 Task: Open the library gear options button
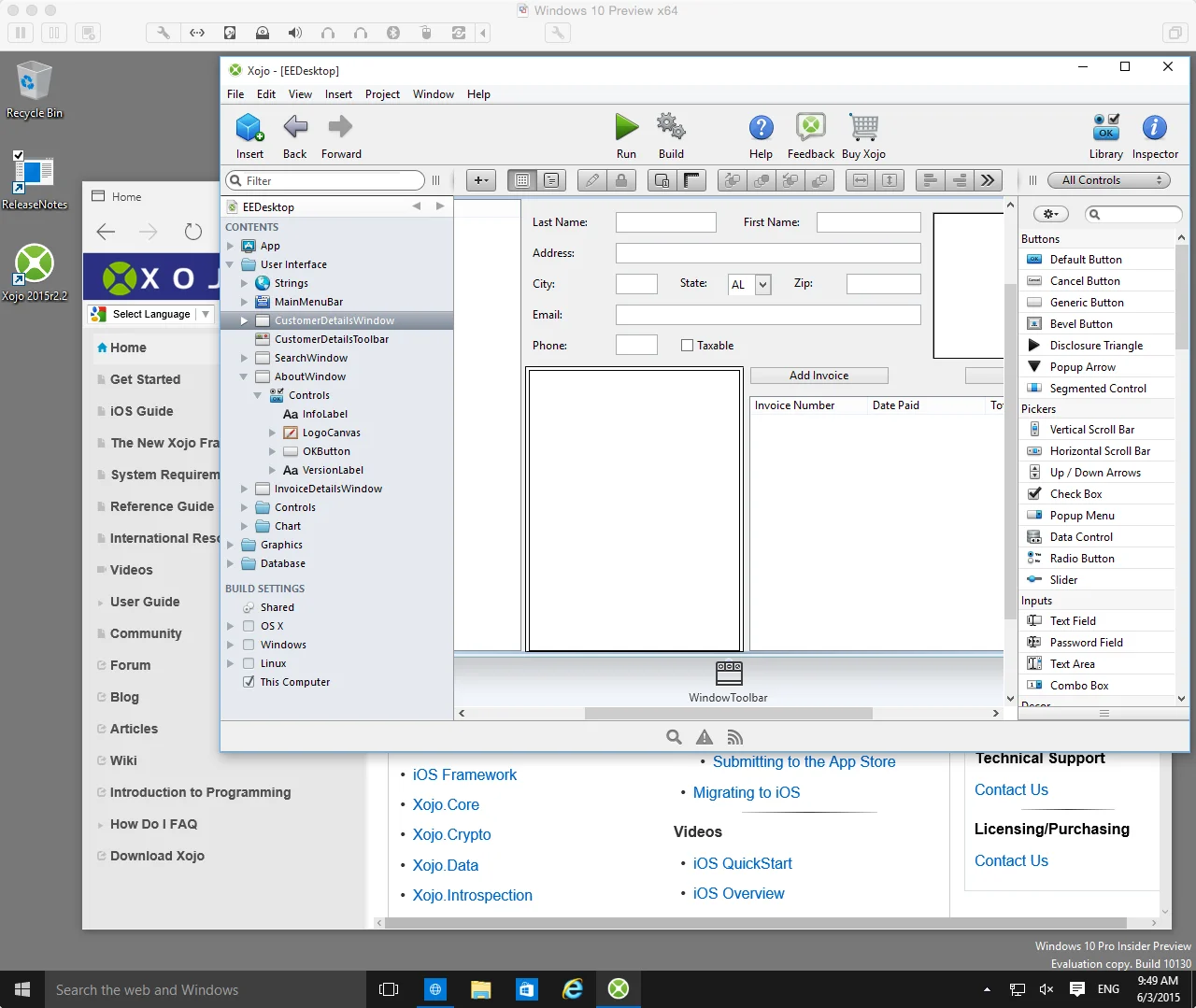coord(1049,214)
